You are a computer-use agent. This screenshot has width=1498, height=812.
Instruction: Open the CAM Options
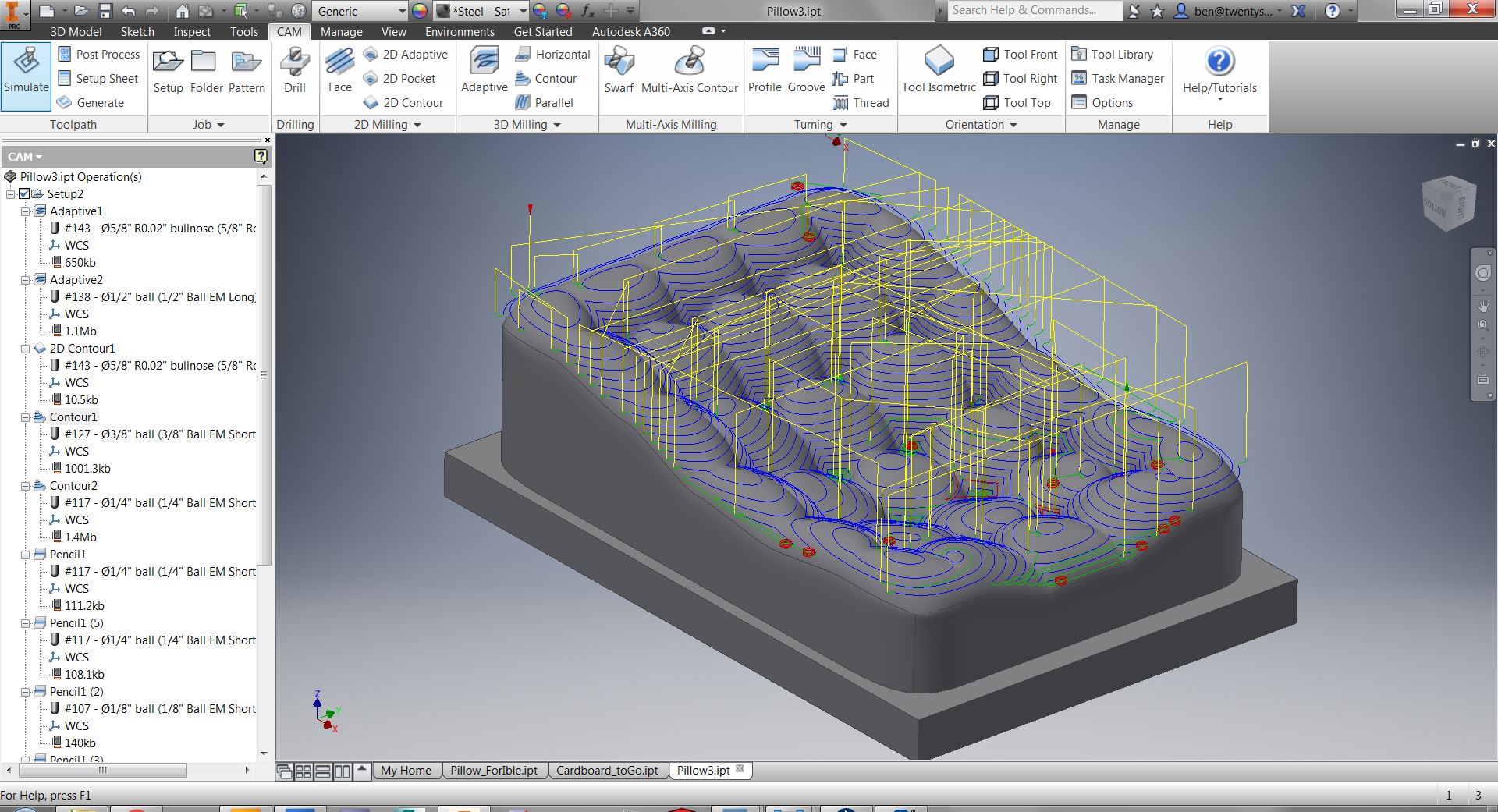(x=1102, y=103)
